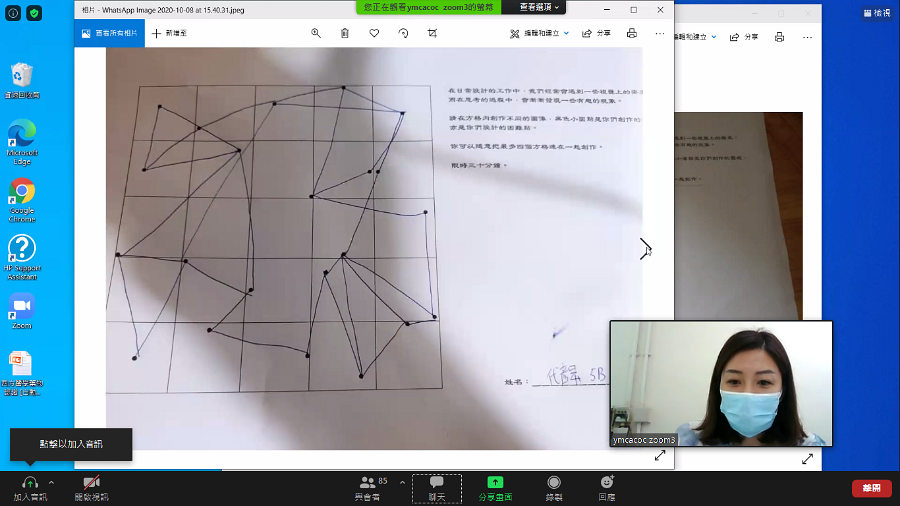Open the share option in Photos

596,33
